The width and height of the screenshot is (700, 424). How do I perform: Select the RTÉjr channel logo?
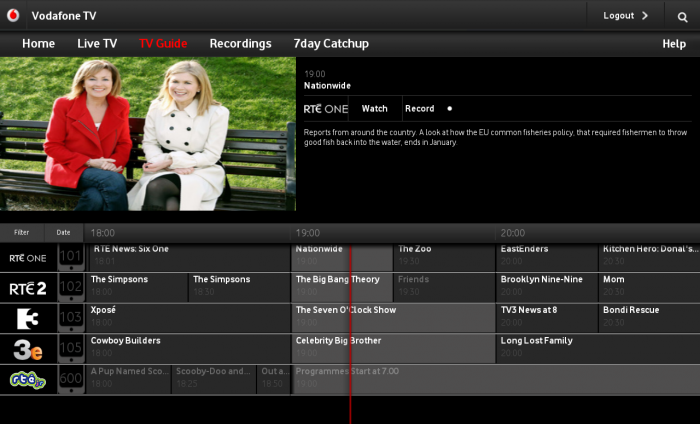coord(28,380)
